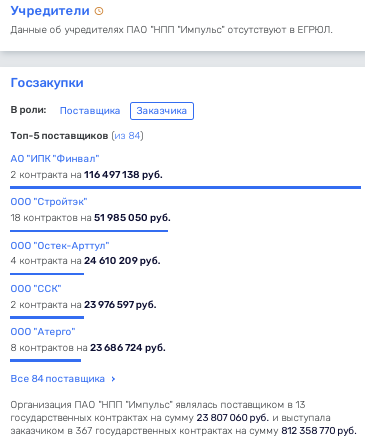Open the Учредители section heading
This screenshot has height=444, width=365.
pos(50,11)
